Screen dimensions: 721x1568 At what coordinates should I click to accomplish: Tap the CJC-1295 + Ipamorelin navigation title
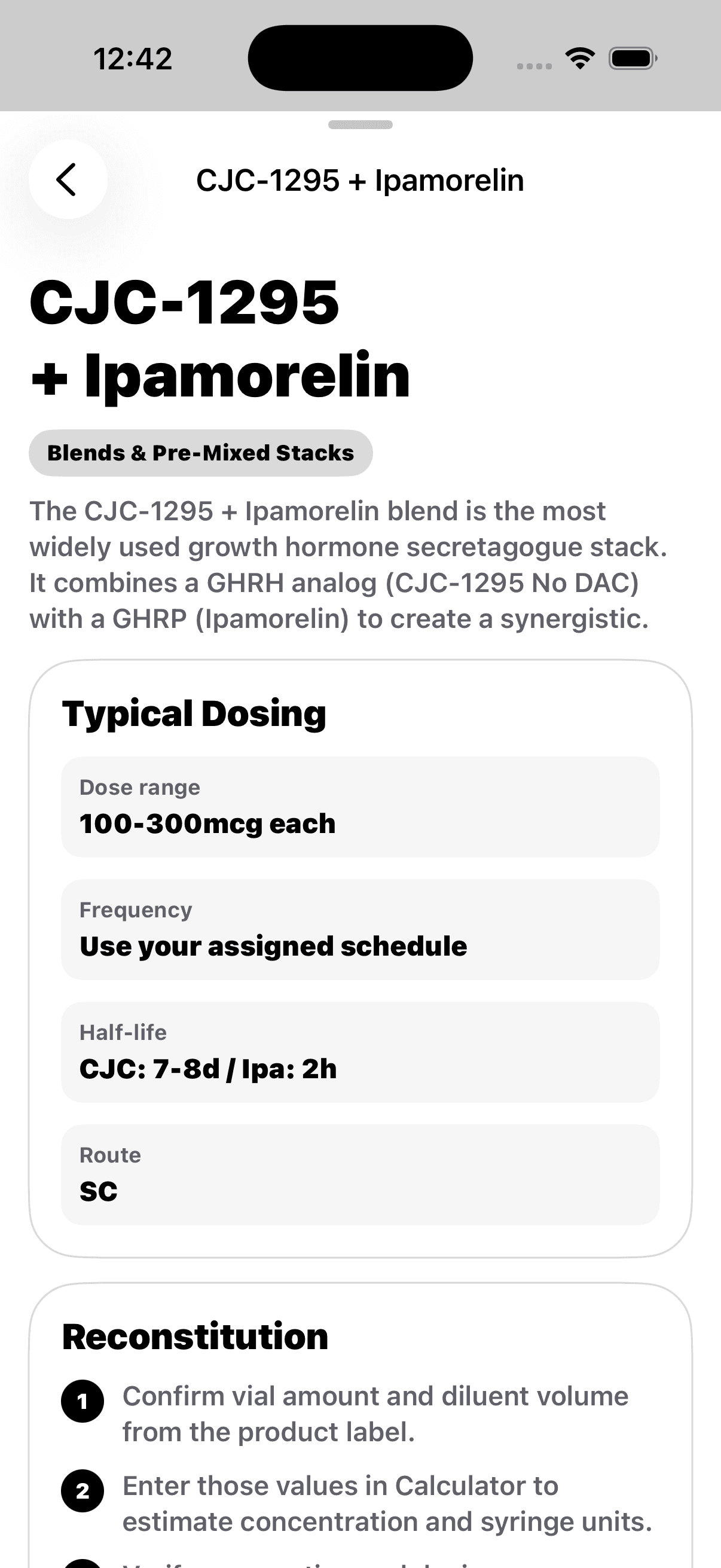click(x=359, y=180)
